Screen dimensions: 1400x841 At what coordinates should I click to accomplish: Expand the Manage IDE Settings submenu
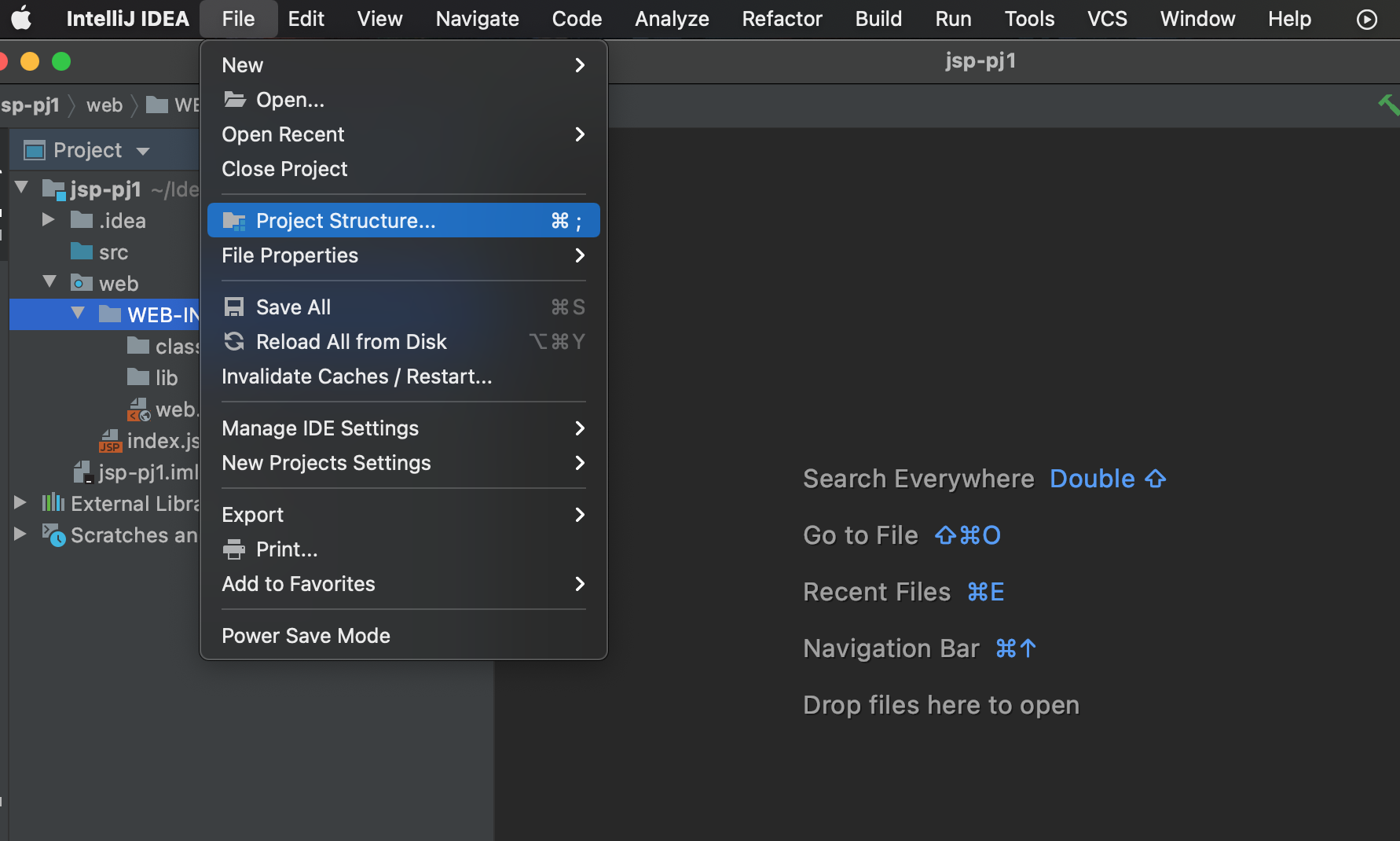580,428
